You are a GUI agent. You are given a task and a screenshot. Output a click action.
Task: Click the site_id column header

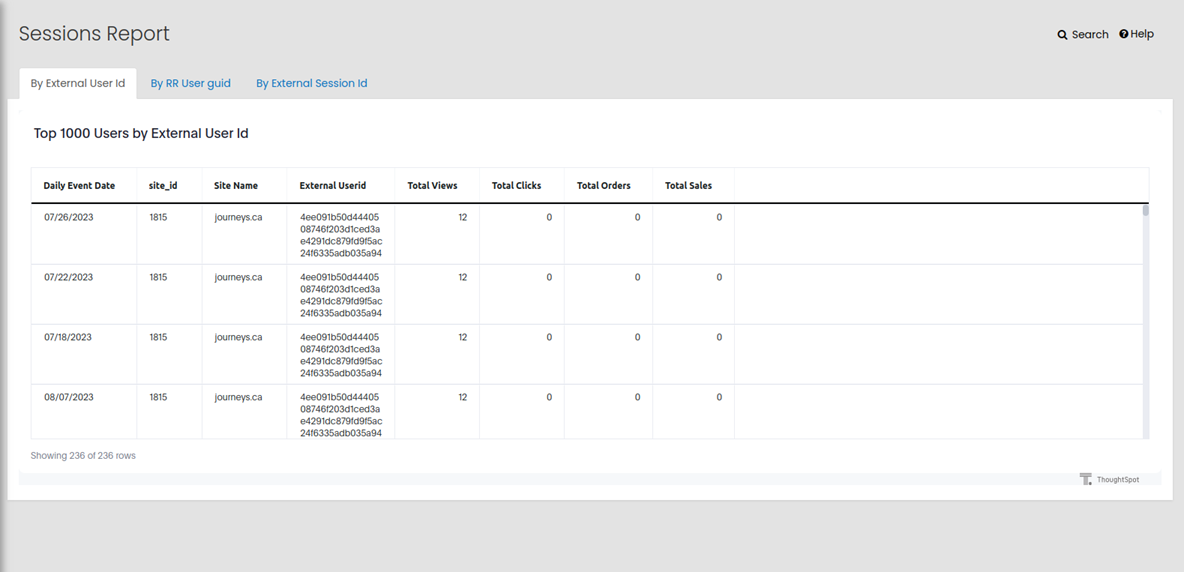pos(163,186)
